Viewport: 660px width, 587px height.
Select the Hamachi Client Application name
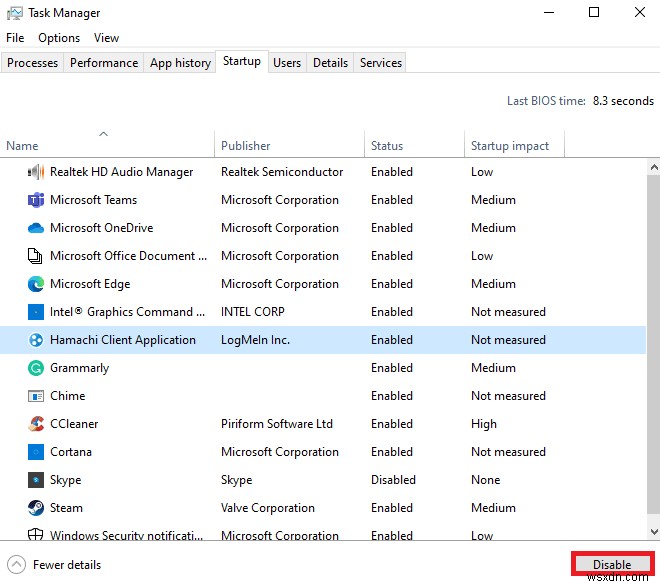pyautogui.click(x=123, y=340)
